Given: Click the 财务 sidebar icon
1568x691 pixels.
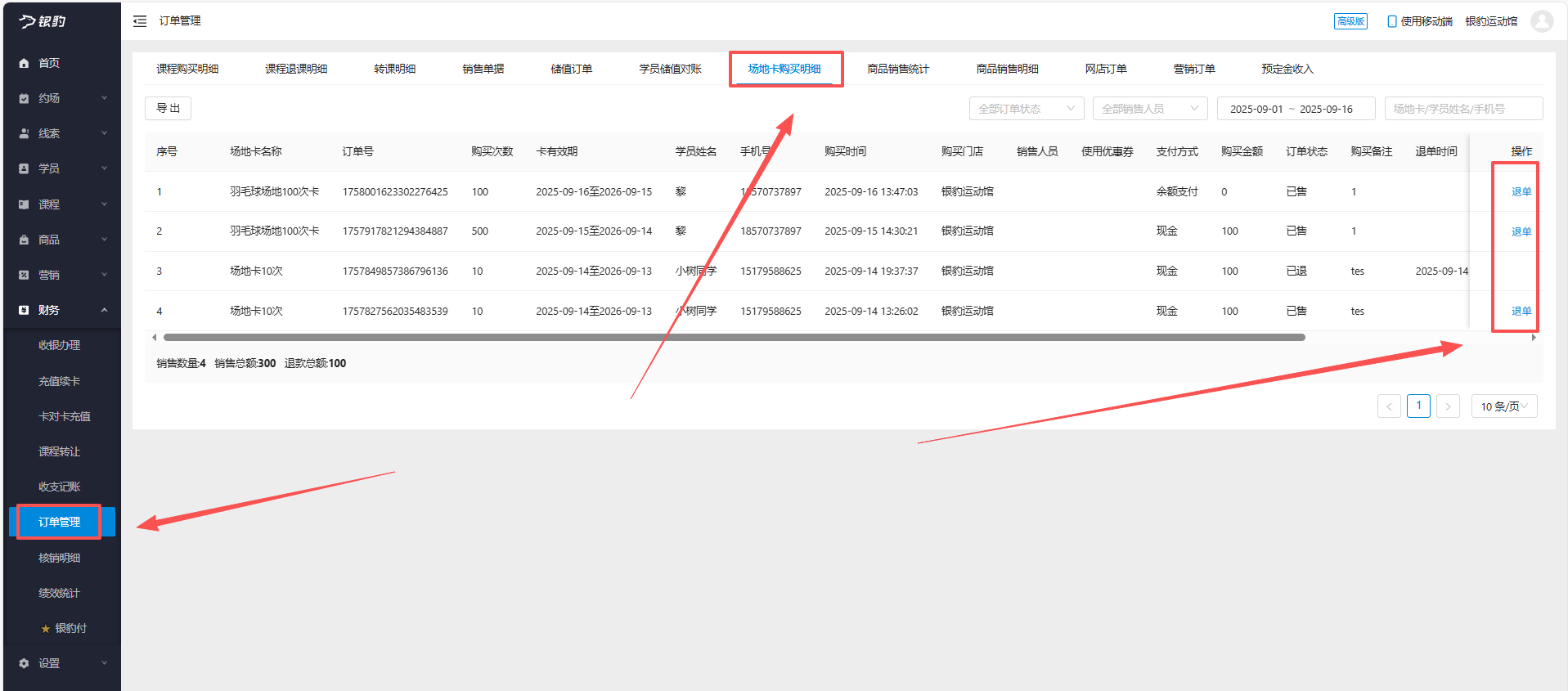Looking at the screenshot, I should [x=24, y=310].
